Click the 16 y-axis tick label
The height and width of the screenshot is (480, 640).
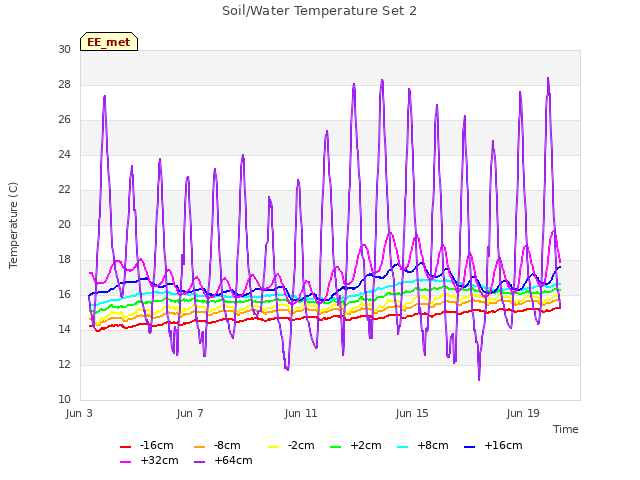tap(64, 295)
